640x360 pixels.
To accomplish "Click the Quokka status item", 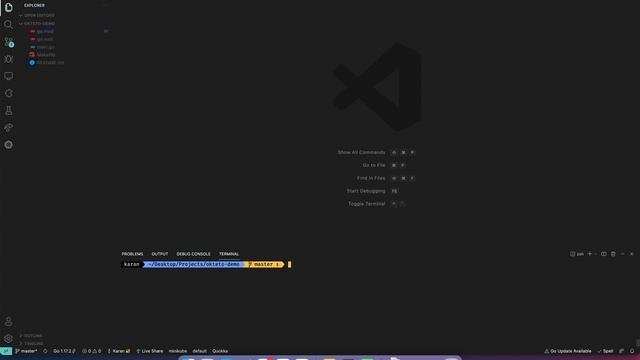I will tap(220, 351).
